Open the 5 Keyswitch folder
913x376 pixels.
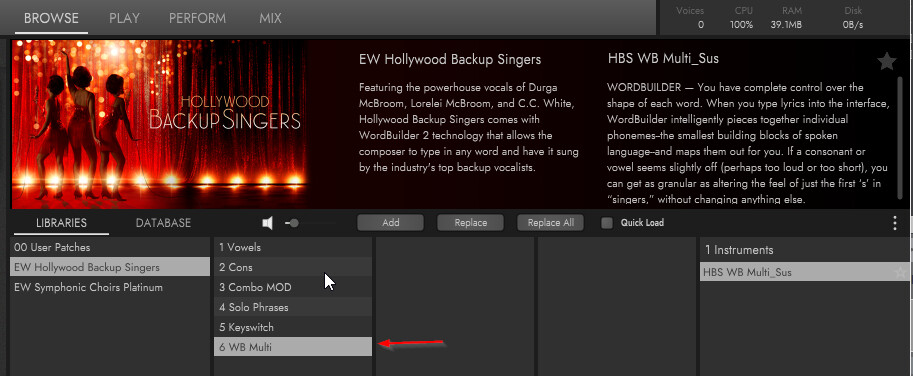[x=293, y=327]
